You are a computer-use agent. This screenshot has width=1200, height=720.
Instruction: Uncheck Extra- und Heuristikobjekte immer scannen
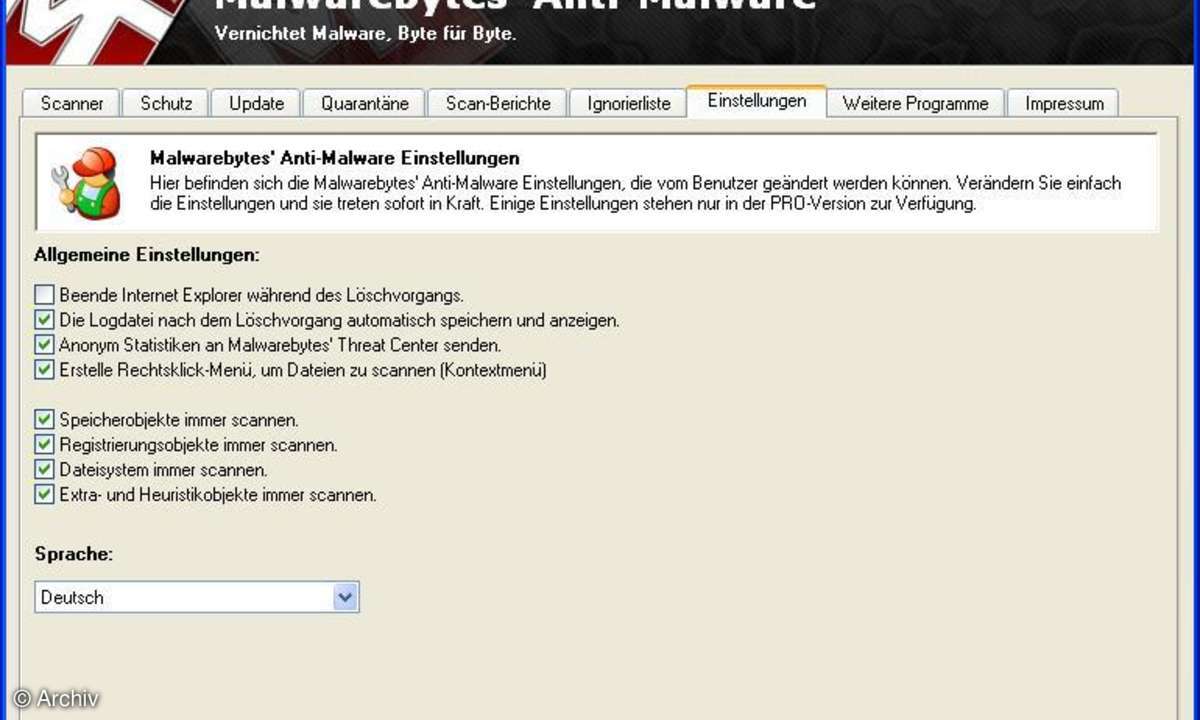point(44,494)
